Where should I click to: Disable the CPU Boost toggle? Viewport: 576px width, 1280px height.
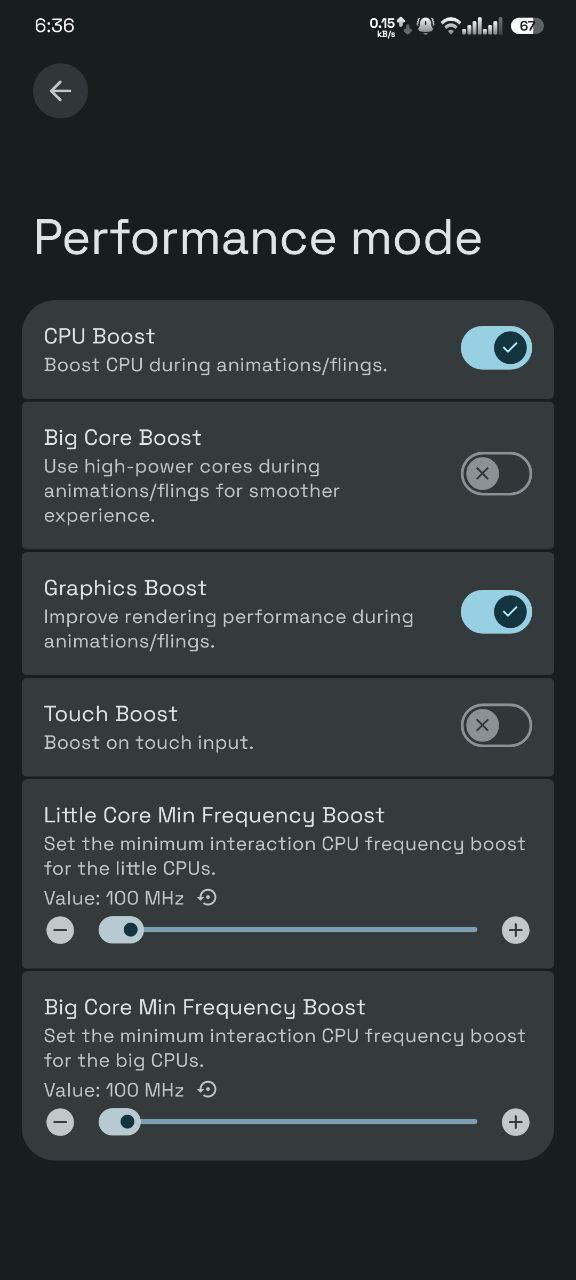496,348
